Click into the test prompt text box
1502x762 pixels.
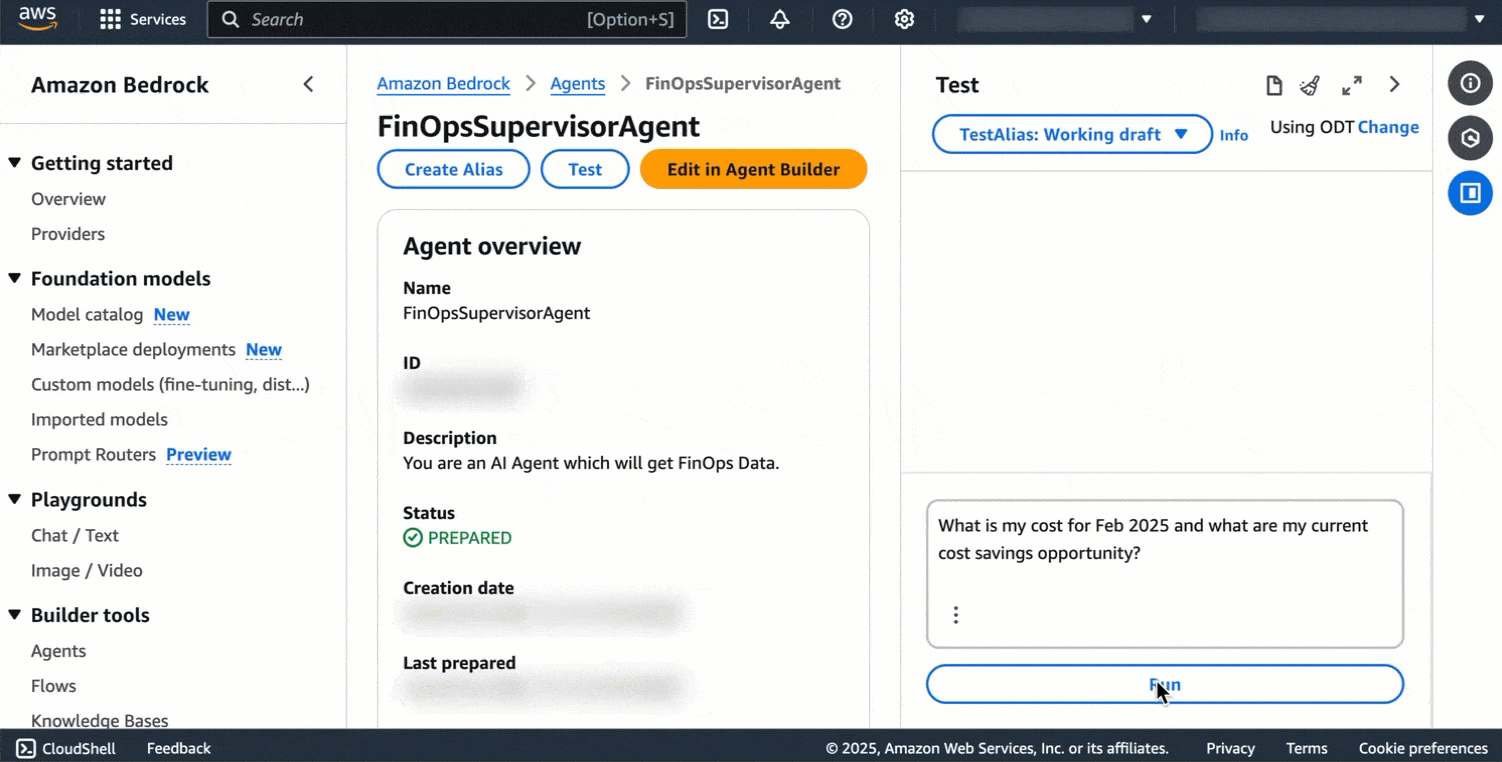point(1165,574)
